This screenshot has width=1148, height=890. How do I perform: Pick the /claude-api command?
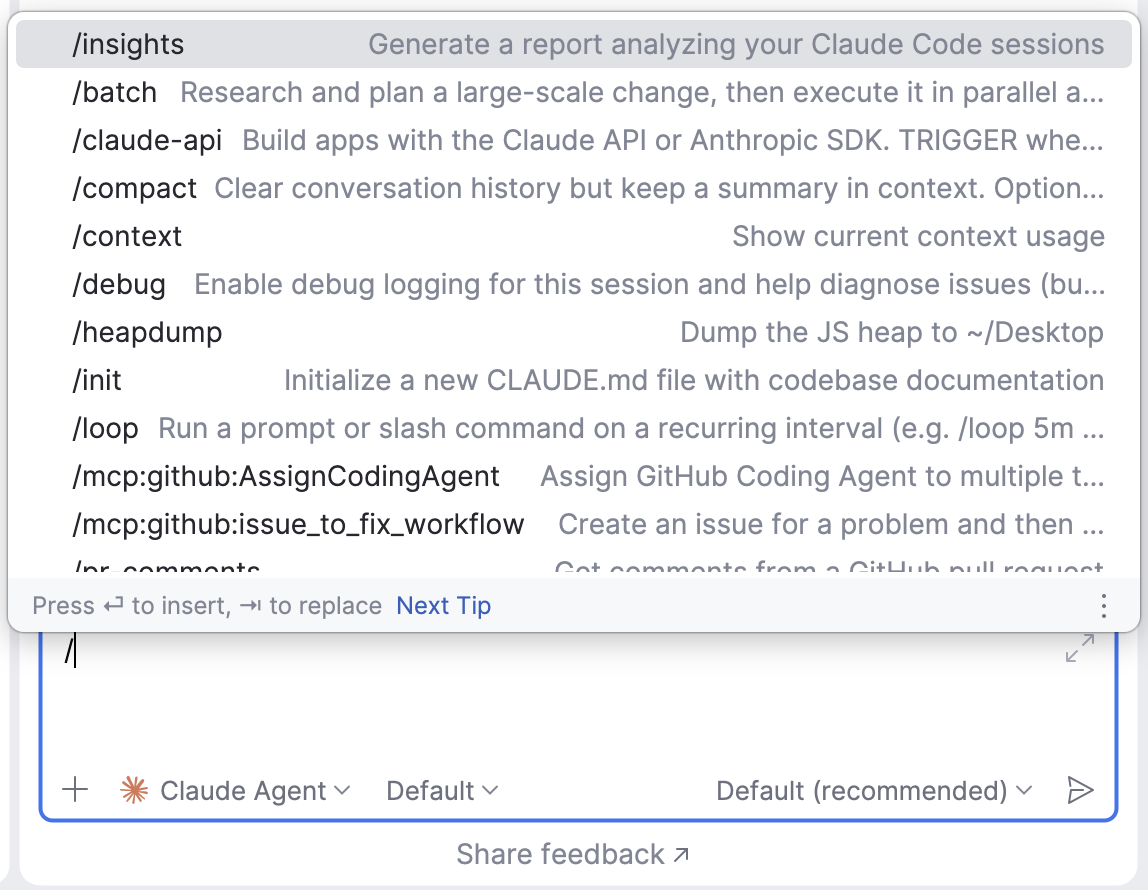(x=147, y=141)
